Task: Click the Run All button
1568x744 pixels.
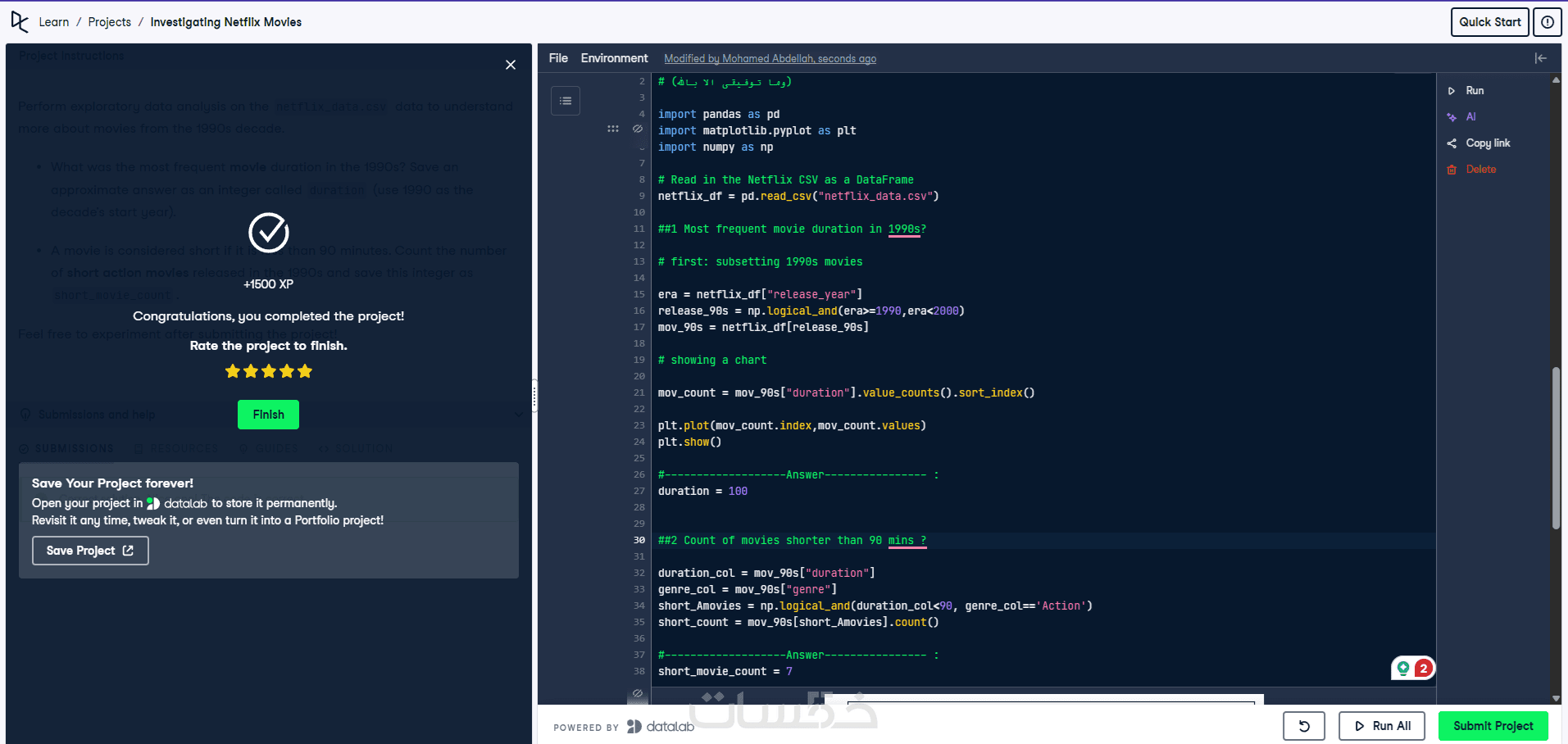Action: pyautogui.click(x=1382, y=726)
